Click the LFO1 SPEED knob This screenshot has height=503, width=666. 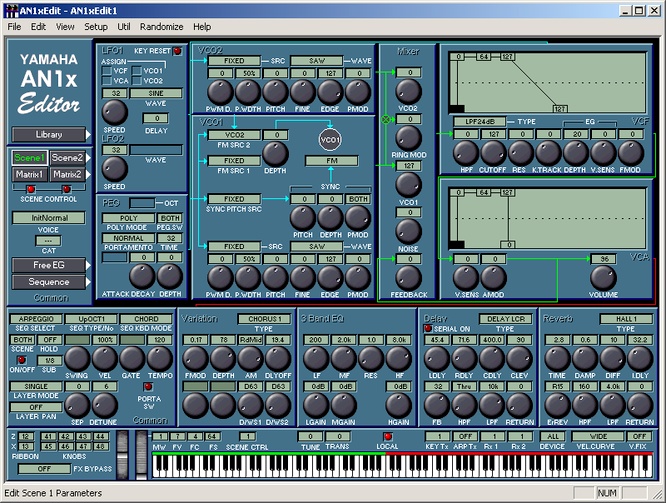pos(115,112)
